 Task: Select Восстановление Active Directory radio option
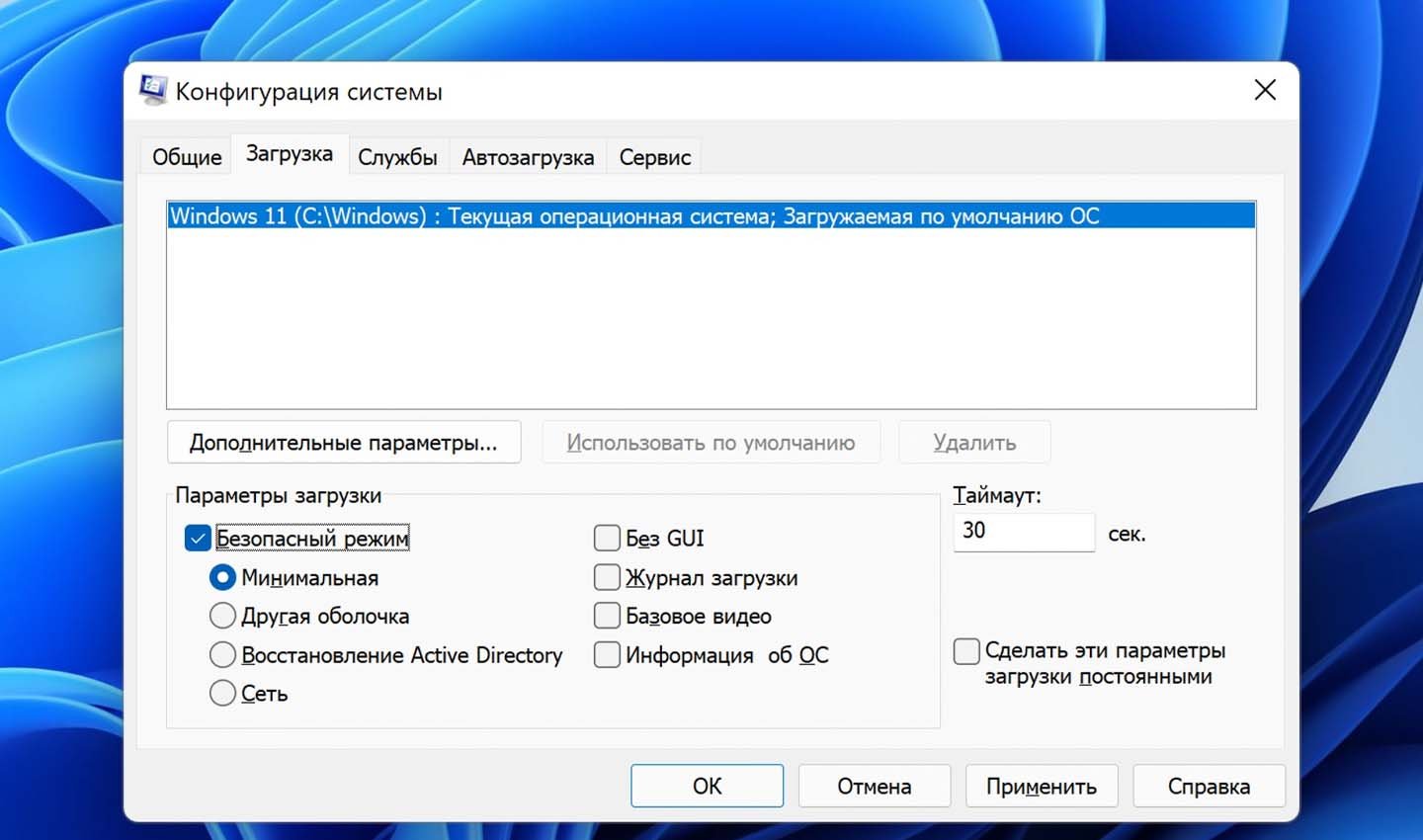point(222,654)
